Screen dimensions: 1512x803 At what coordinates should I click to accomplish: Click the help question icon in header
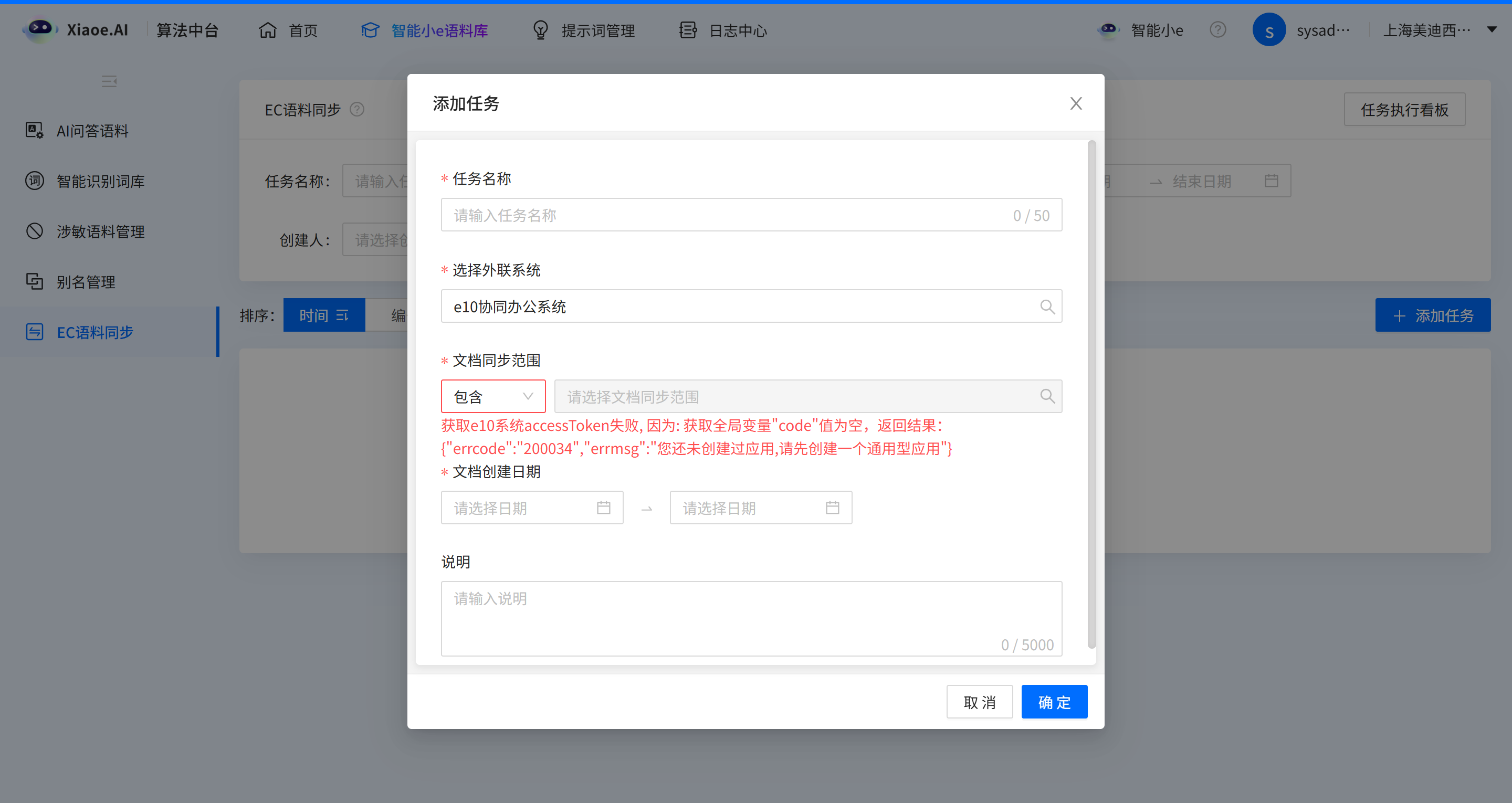coord(1217,30)
